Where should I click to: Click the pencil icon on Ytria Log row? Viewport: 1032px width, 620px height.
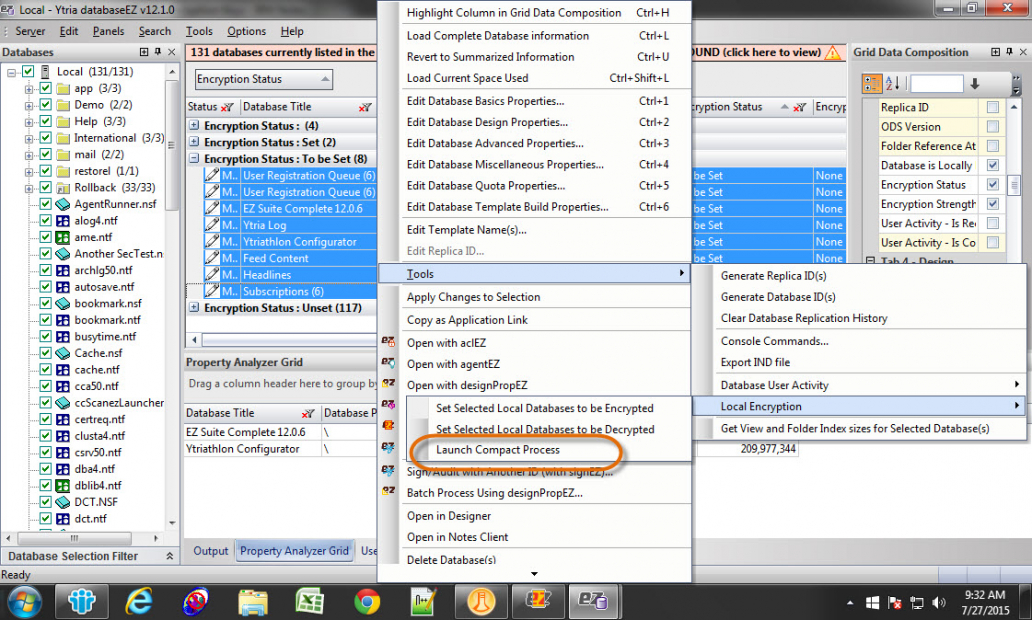(x=212, y=225)
